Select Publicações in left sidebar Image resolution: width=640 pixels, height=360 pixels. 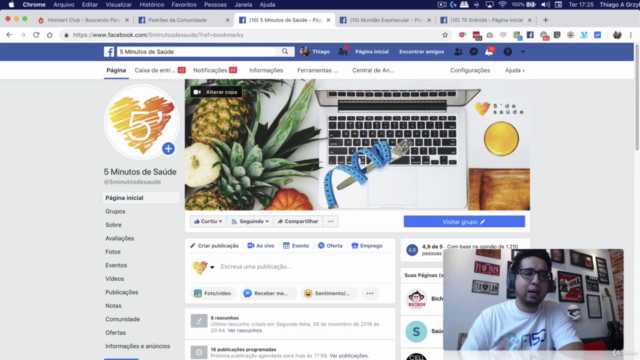(122, 292)
